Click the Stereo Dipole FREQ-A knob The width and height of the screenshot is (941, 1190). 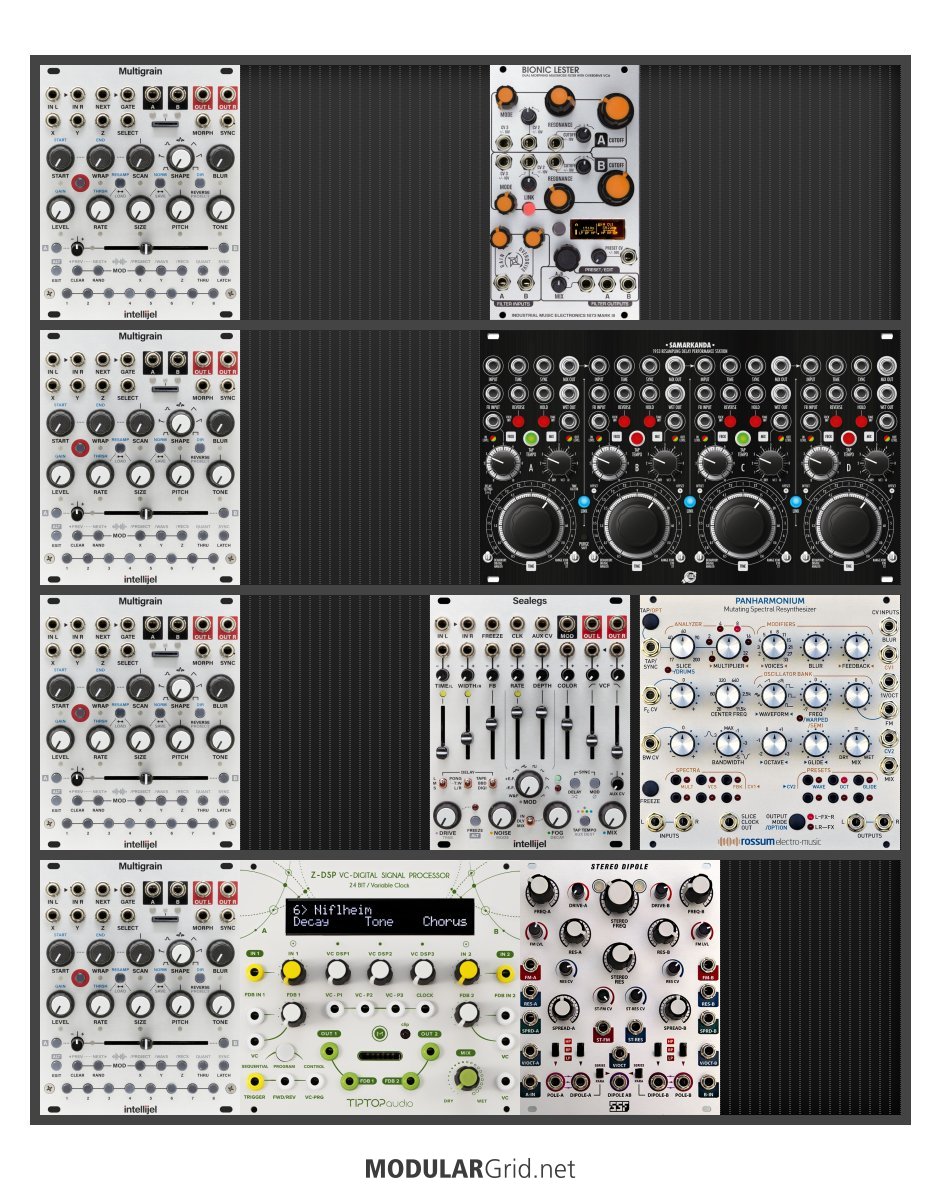(x=541, y=890)
